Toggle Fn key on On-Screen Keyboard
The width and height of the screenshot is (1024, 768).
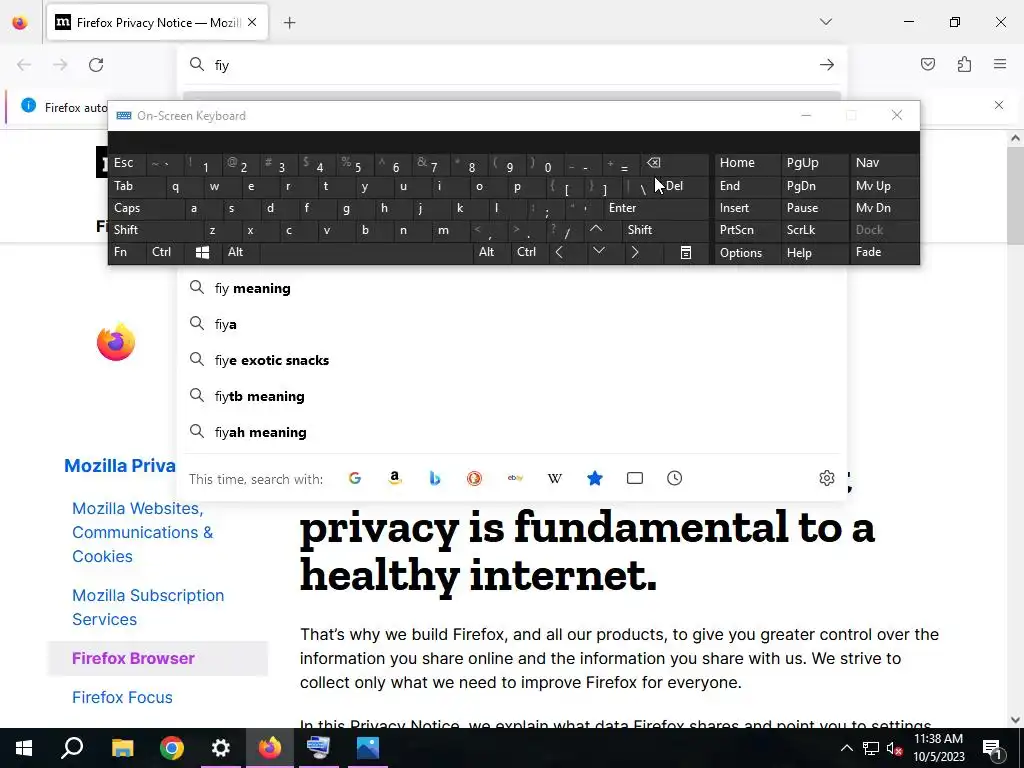(x=127, y=252)
